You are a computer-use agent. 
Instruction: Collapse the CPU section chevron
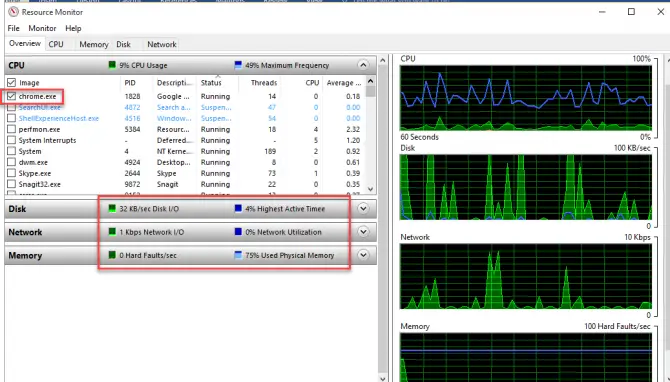[x=363, y=65]
